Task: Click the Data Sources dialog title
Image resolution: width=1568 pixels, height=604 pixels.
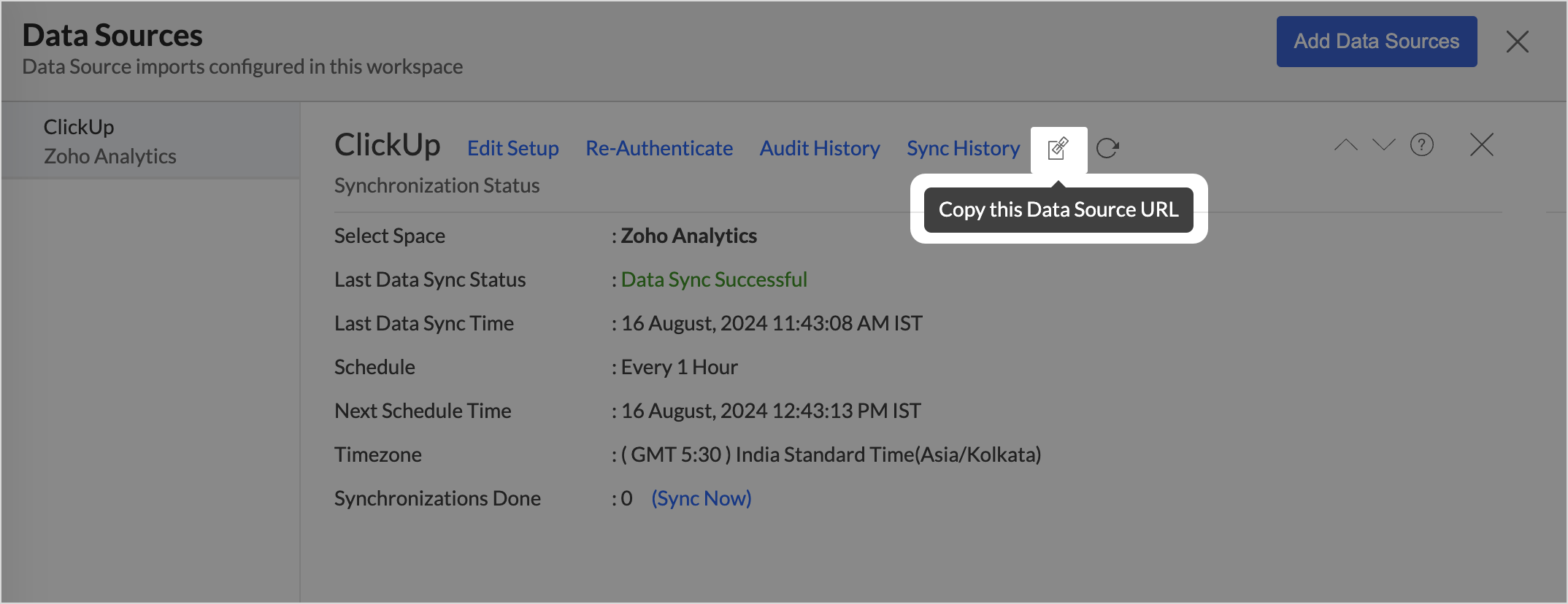Action: (x=112, y=35)
